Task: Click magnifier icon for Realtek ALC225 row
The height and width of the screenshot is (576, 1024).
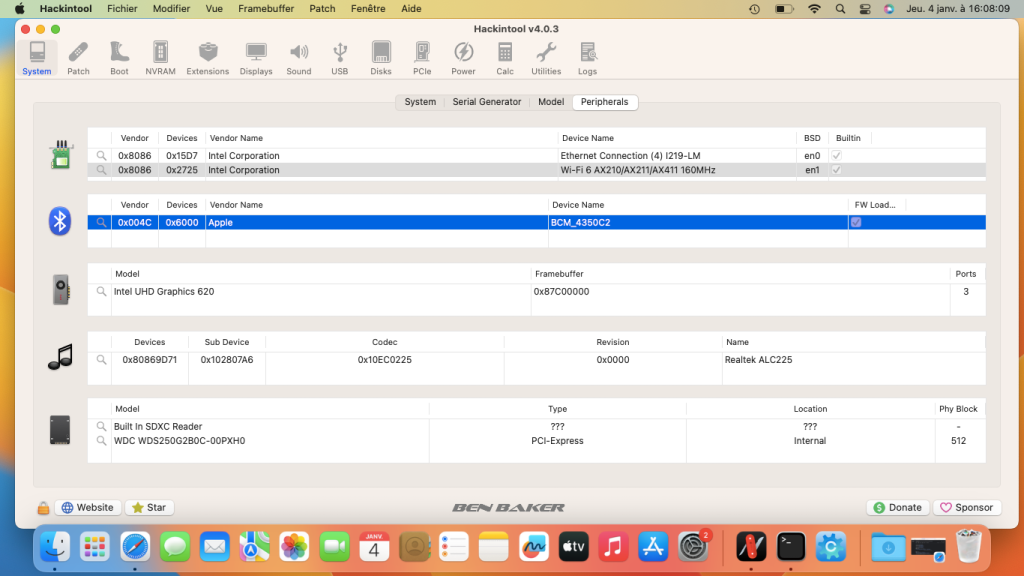Action: click(x=101, y=359)
